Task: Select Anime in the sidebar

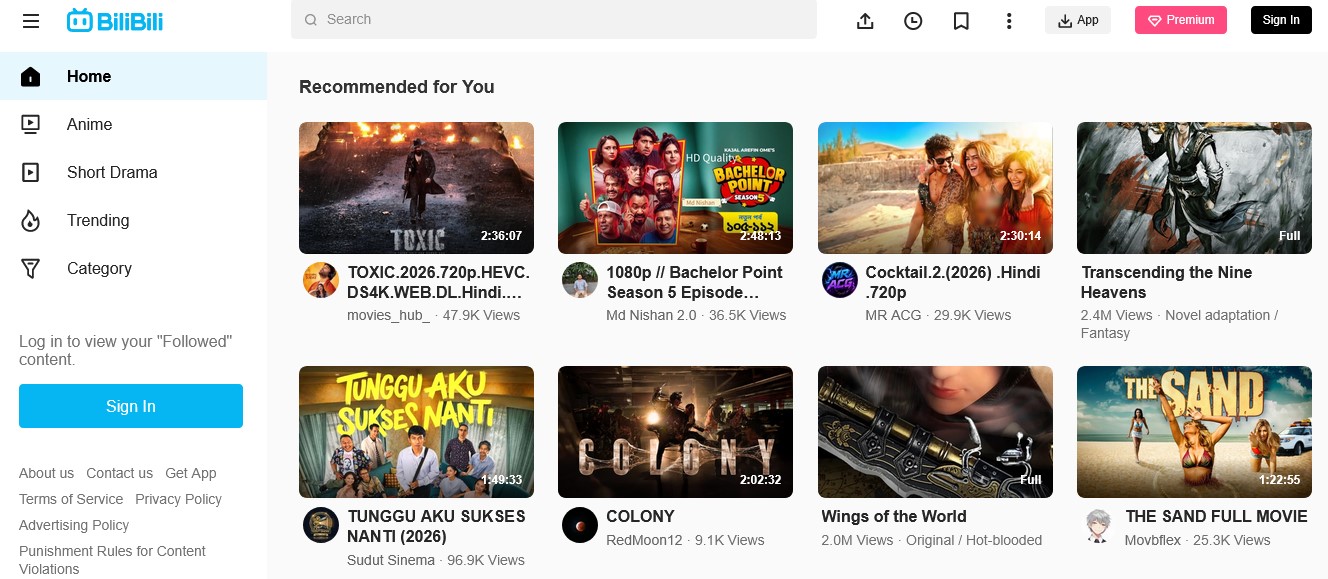Action: click(134, 124)
